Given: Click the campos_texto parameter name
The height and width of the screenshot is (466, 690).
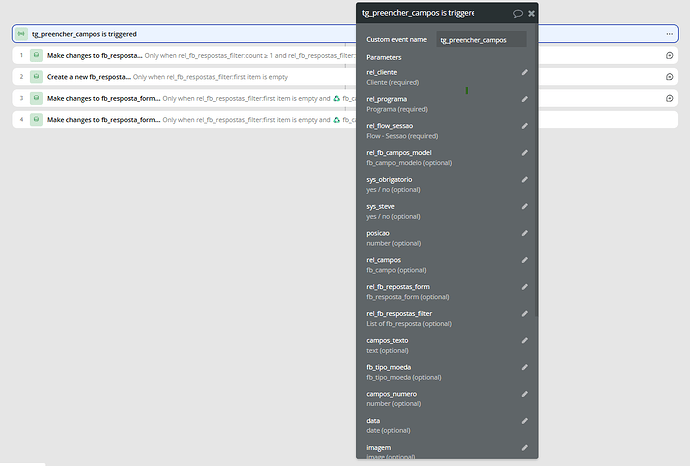Looking at the screenshot, I should pyautogui.click(x=387, y=341).
